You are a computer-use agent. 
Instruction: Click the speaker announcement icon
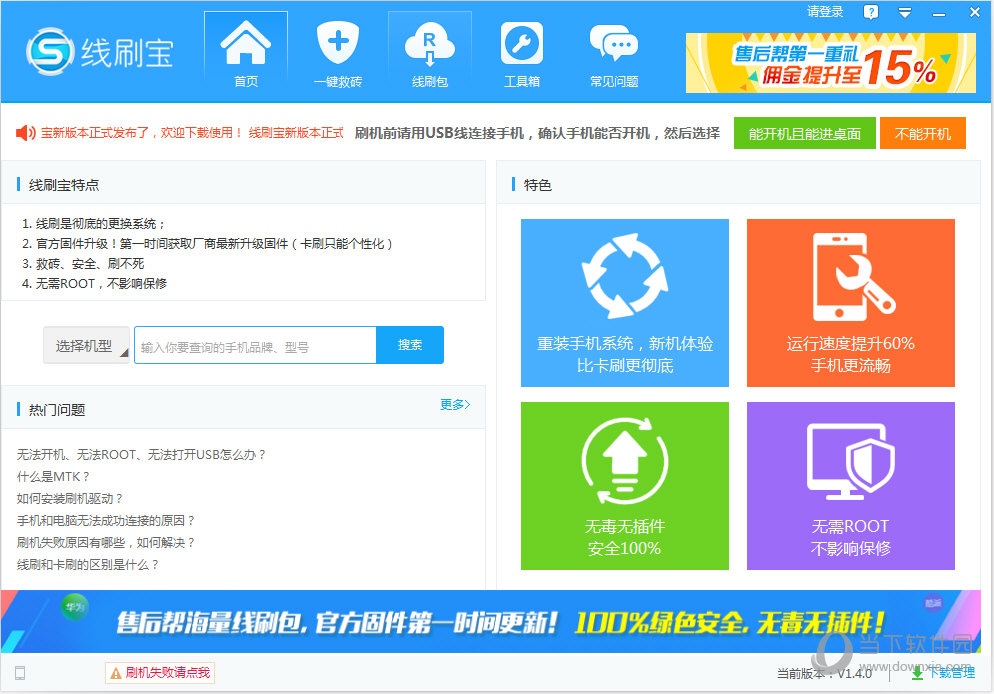coord(23,133)
